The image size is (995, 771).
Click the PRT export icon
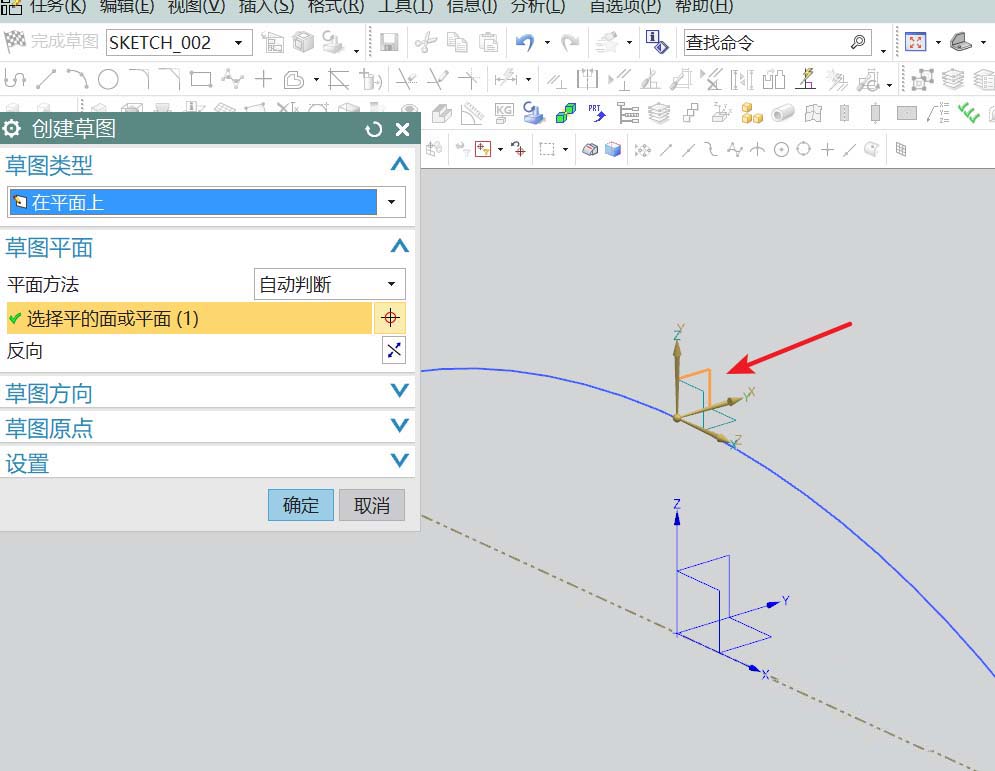[x=596, y=114]
